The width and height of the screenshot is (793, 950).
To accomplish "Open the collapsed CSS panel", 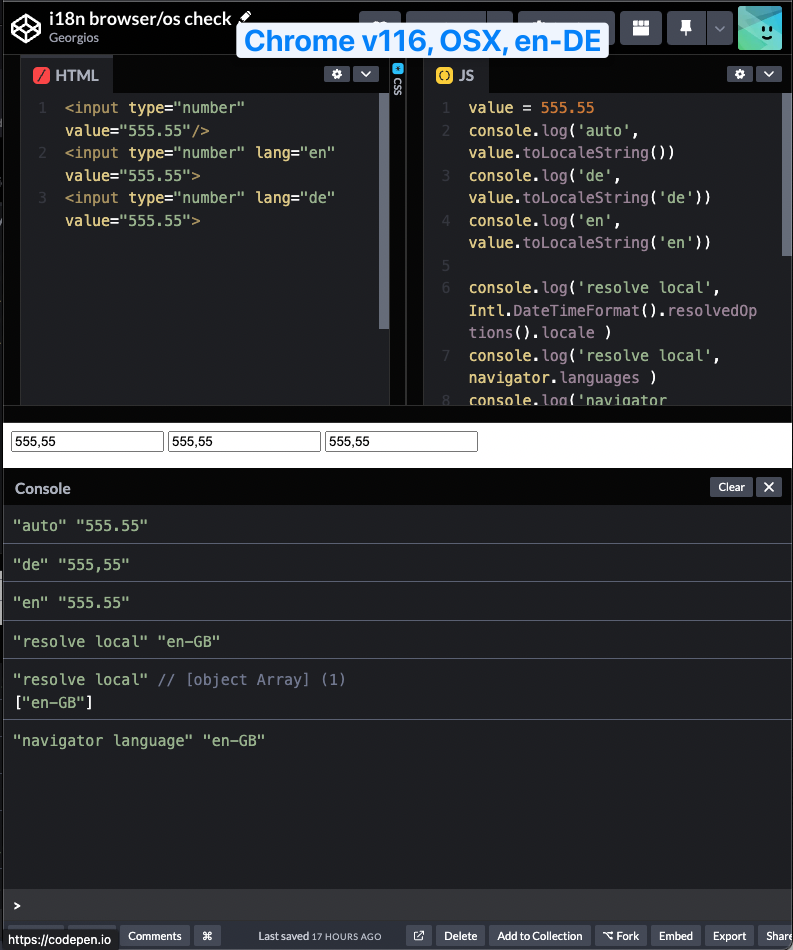I will pos(397,79).
